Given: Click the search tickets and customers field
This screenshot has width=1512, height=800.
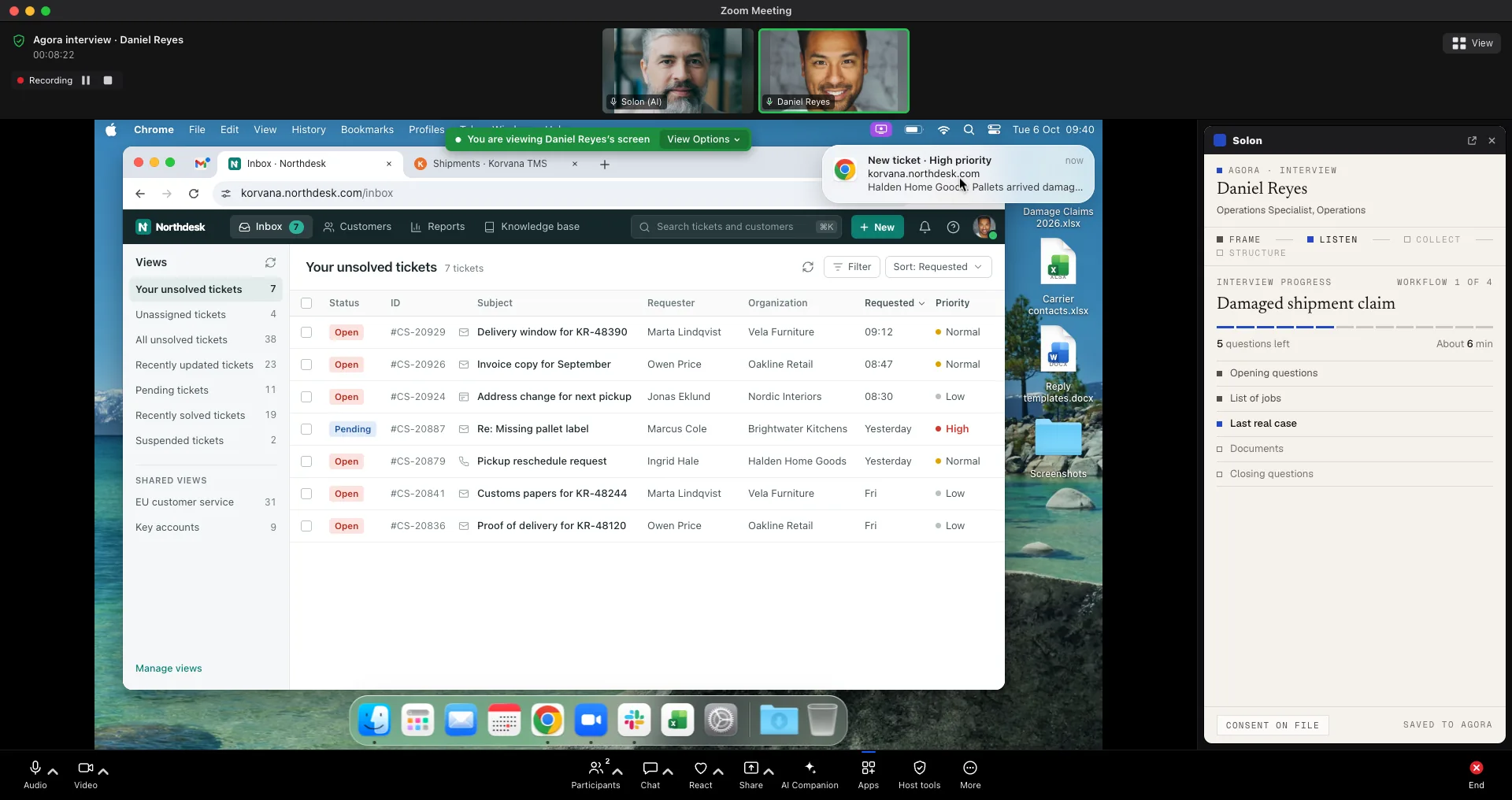Looking at the screenshot, I should click(736, 227).
